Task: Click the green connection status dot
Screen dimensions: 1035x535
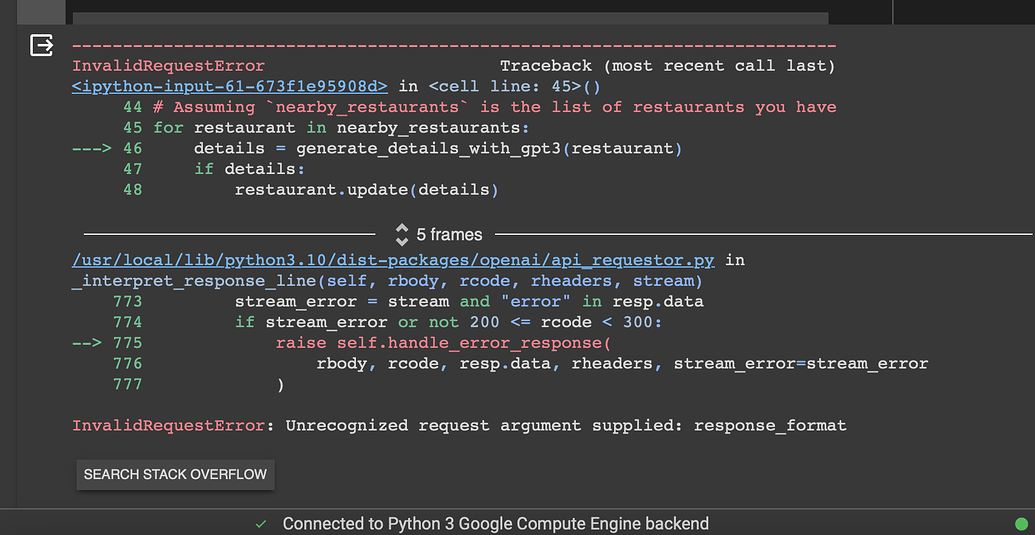Action: point(1021,524)
